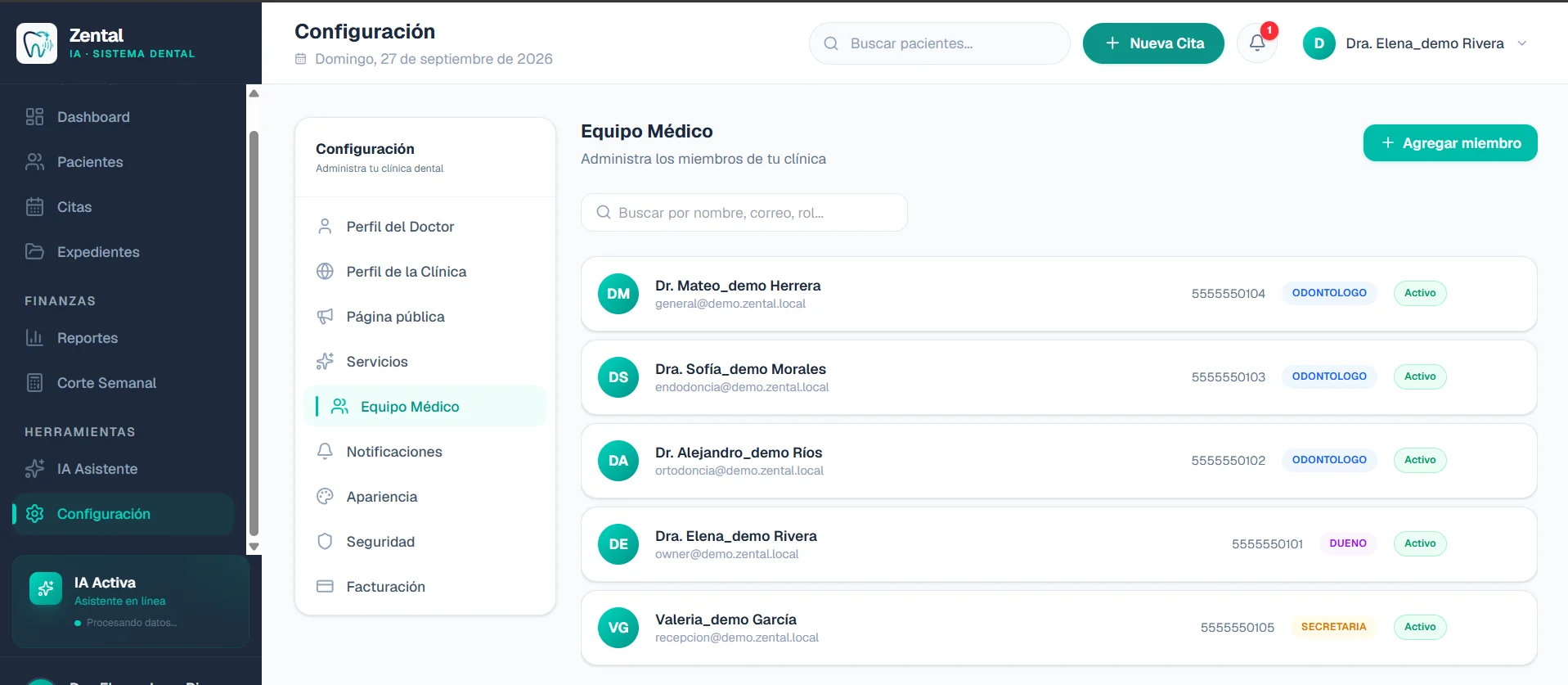
Task: Click the Zental tooth logo icon
Action: pos(37,43)
